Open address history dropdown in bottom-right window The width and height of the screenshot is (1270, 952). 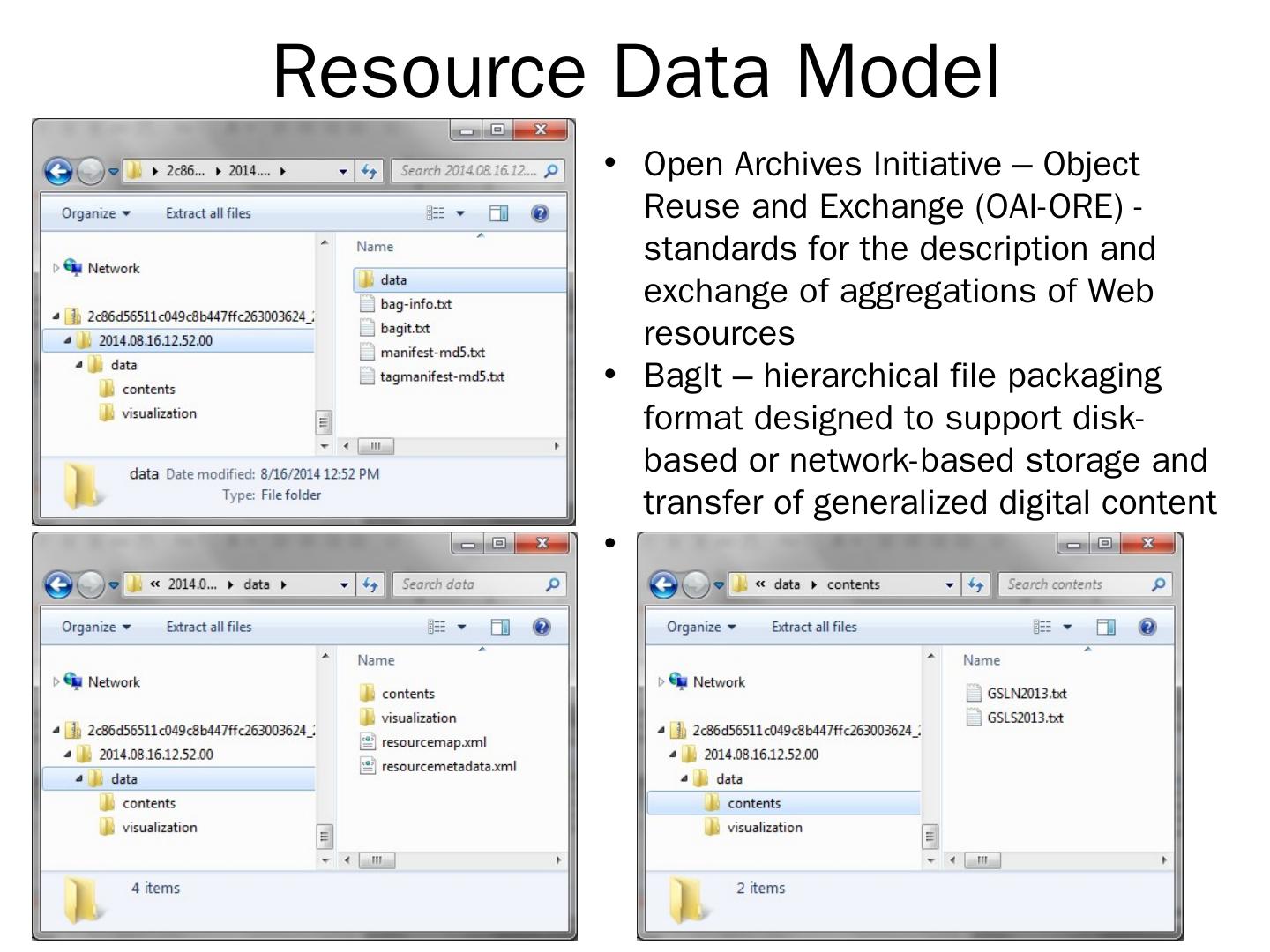[949, 584]
